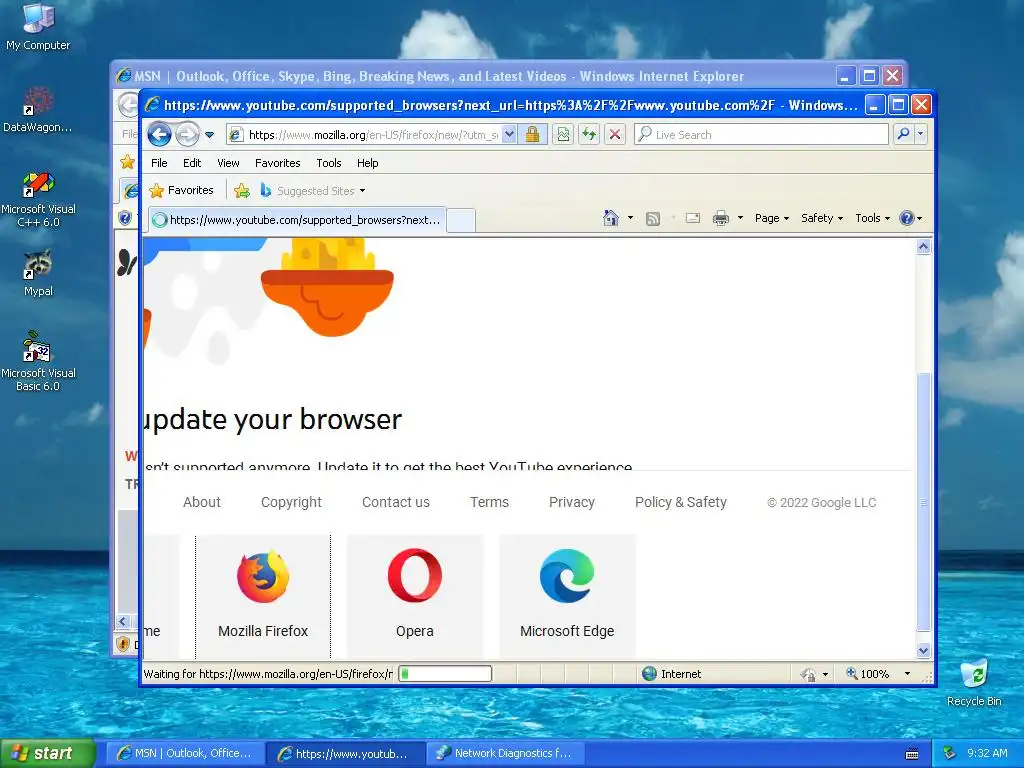Click the Forward navigation arrow
The height and width of the screenshot is (768, 1024).
187,135
